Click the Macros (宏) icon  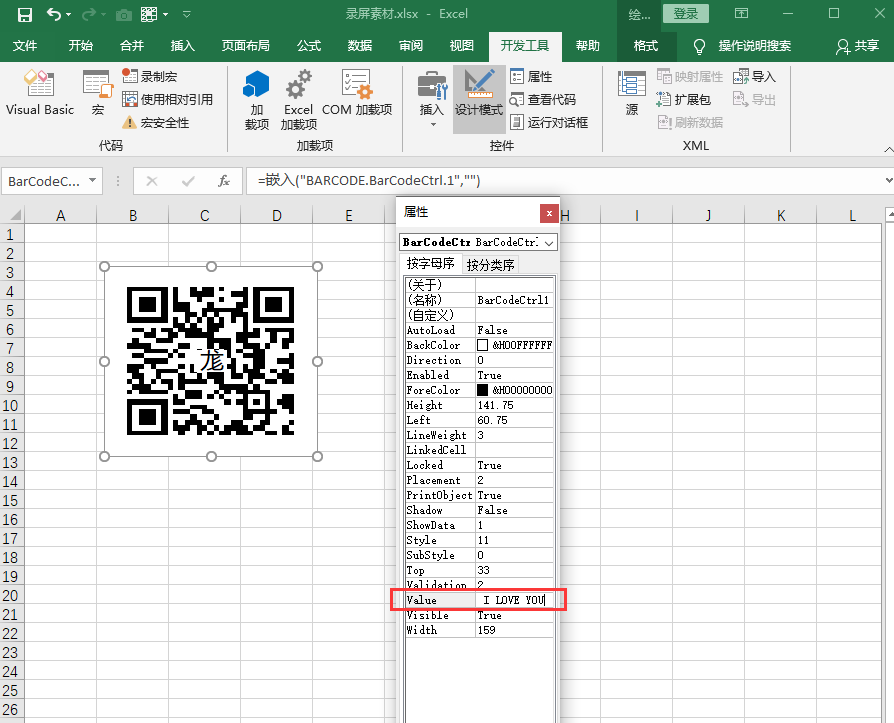[x=98, y=95]
